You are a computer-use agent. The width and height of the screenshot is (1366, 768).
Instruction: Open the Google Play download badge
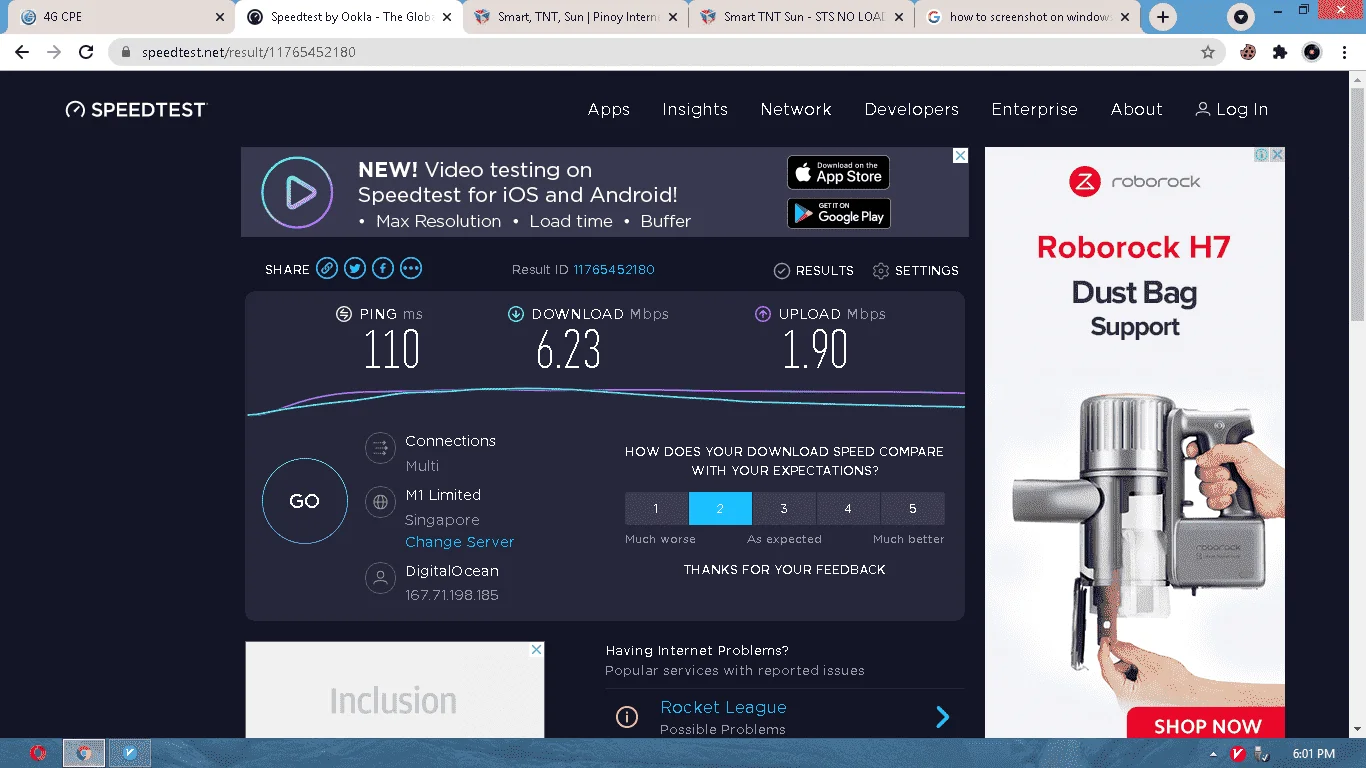point(838,212)
